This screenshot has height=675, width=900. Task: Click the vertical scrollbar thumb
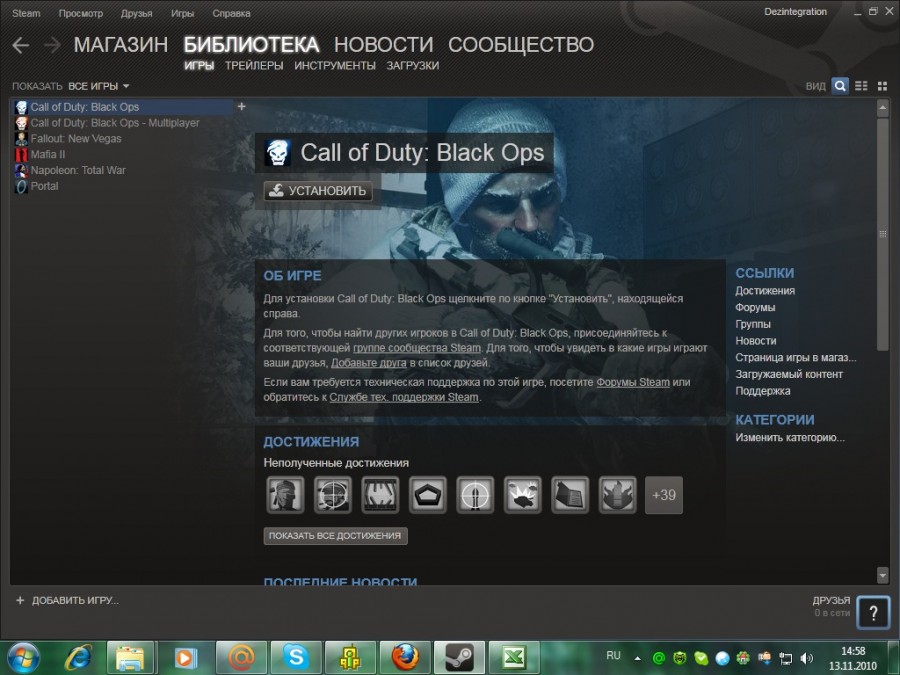point(883,232)
